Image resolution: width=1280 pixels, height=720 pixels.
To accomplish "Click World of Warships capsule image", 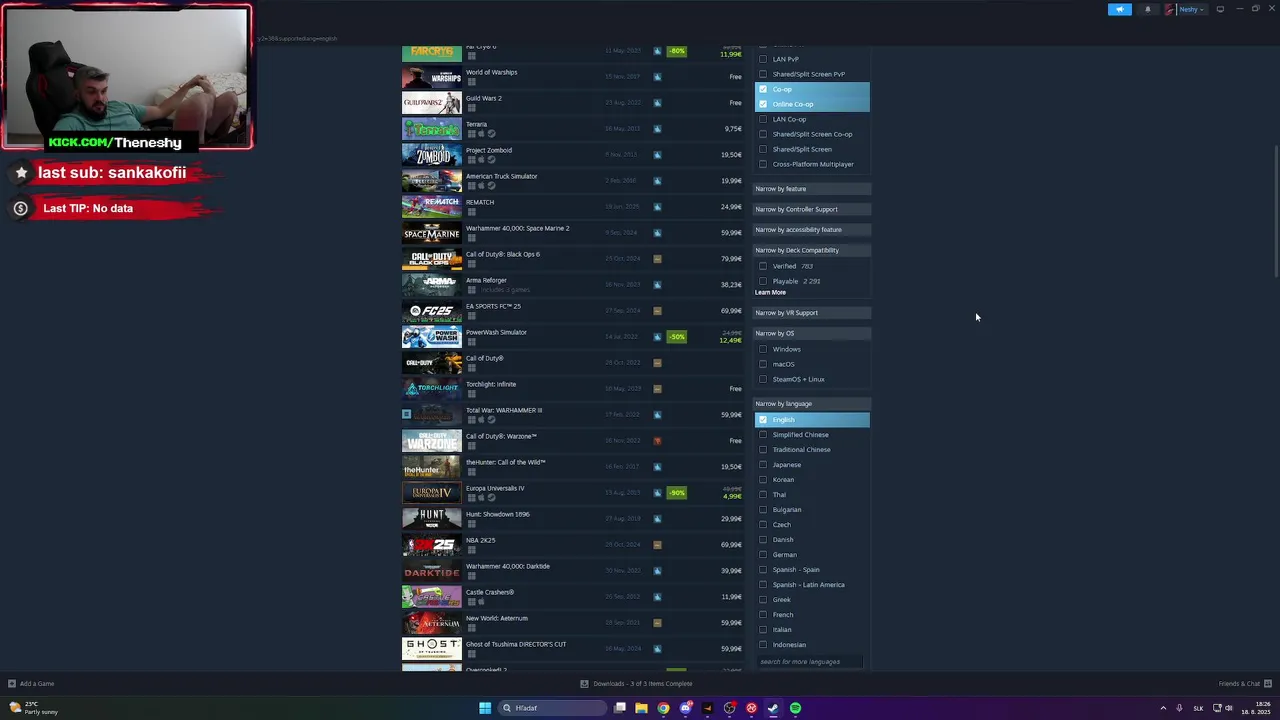I will click(x=432, y=77).
